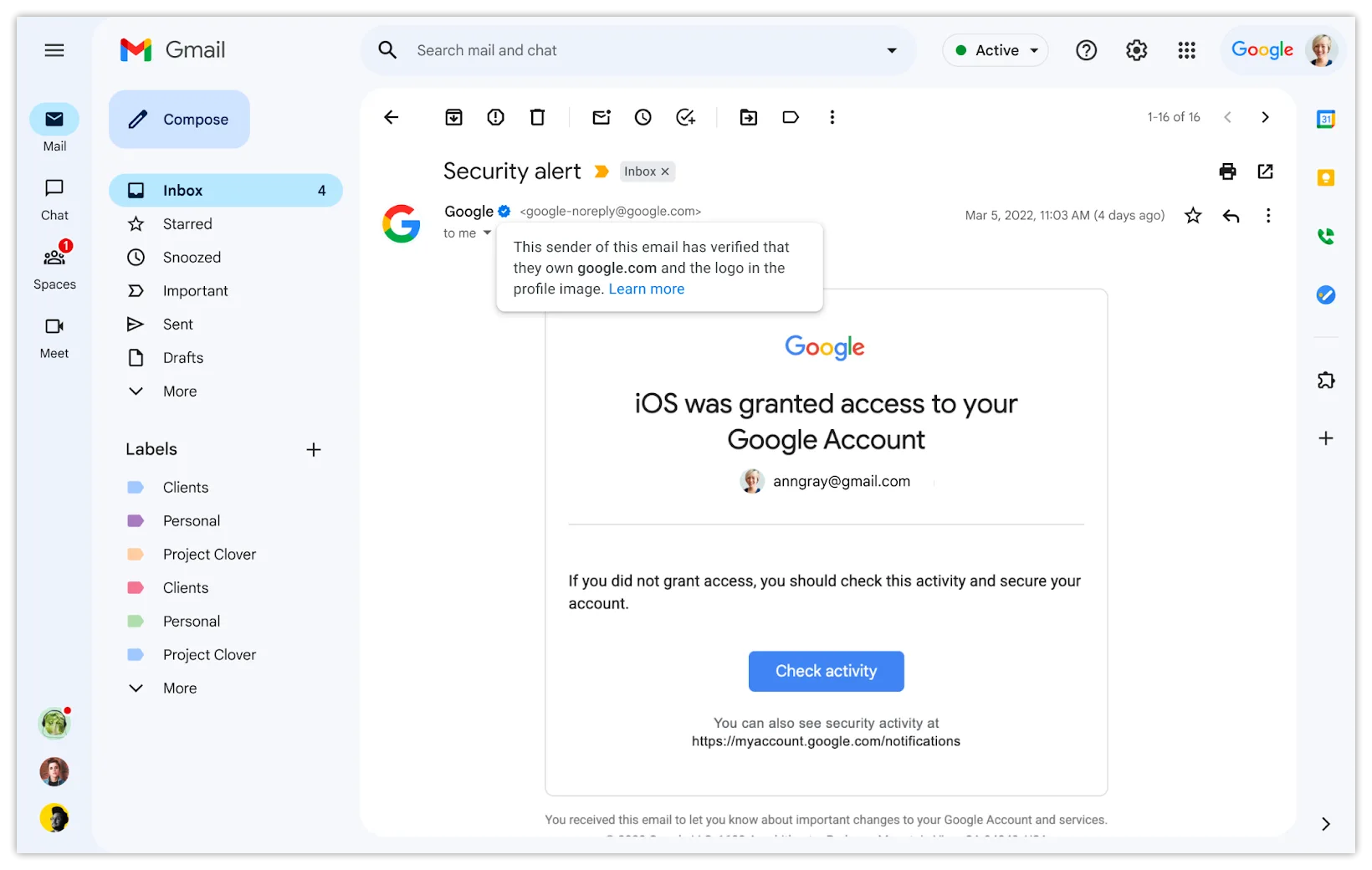Screen dimensions: 1372x870
Task: Go to the Drafts folder
Action: pyautogui.click(x=183, y=358)
